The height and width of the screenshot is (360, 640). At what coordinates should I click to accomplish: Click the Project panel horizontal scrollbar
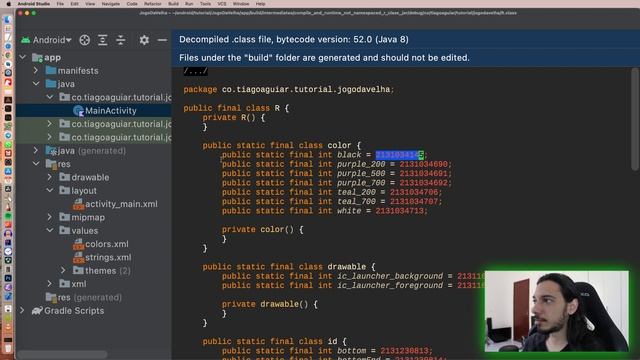pos(62,355)
